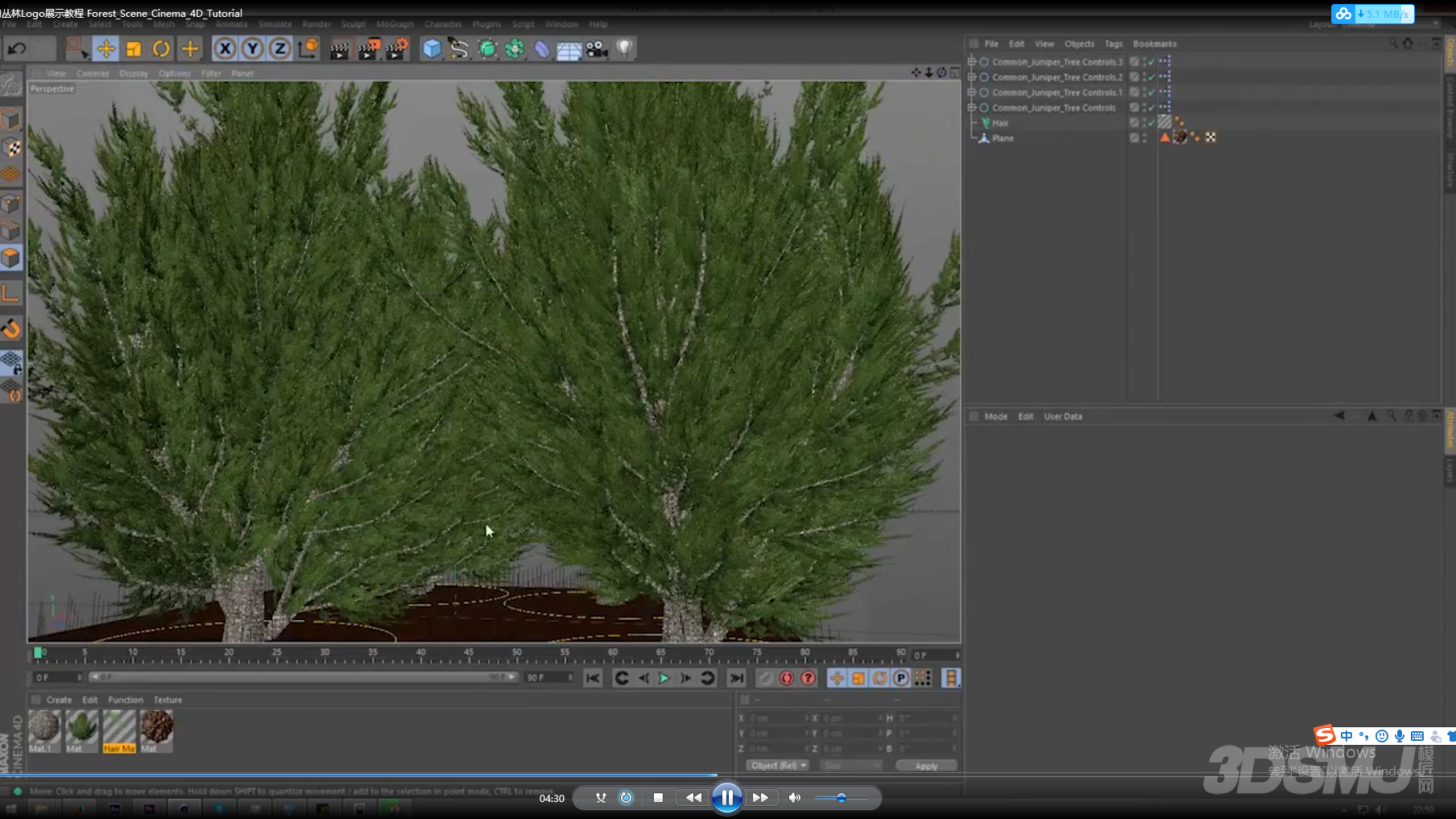Open Render Settings gear clapperboard
This screenshot has height=819, width=1456.
pyautogui.click(x=397, y=50)
